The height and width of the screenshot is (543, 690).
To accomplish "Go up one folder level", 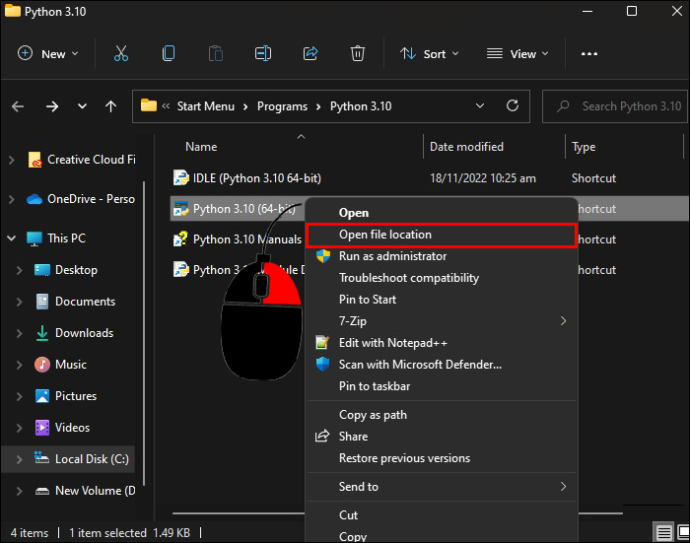I will click(111, 106).
